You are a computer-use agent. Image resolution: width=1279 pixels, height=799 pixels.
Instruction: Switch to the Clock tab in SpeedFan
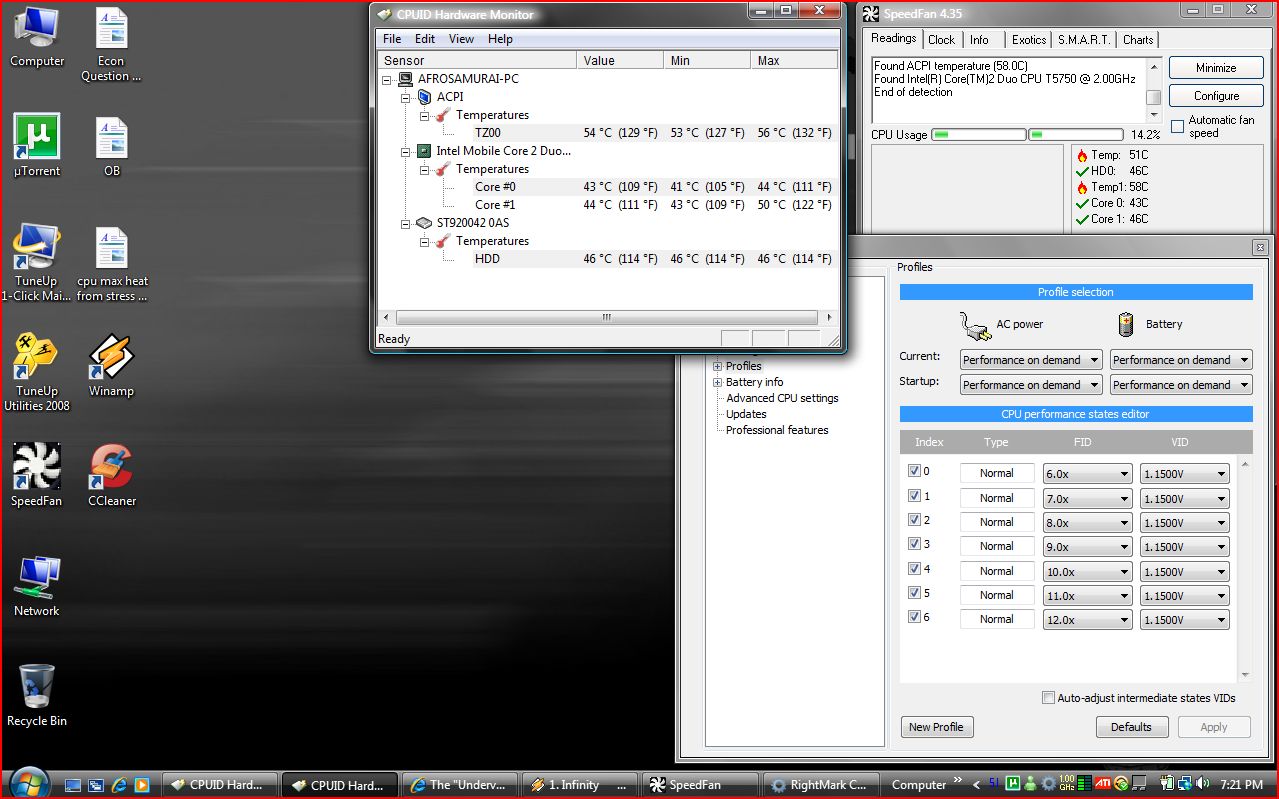[942, 40]
